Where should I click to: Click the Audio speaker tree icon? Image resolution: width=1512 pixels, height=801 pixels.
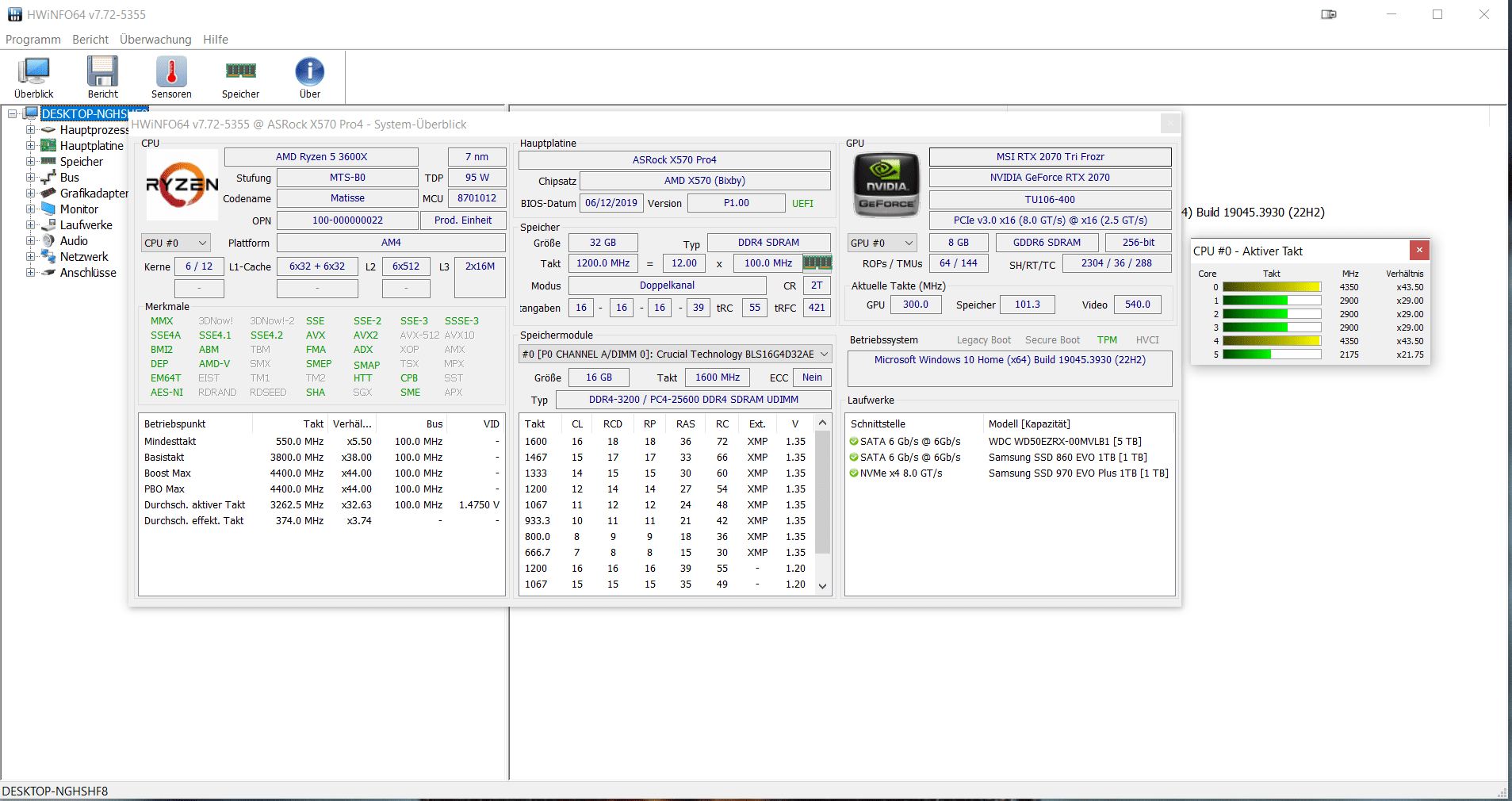coord(48,240)
